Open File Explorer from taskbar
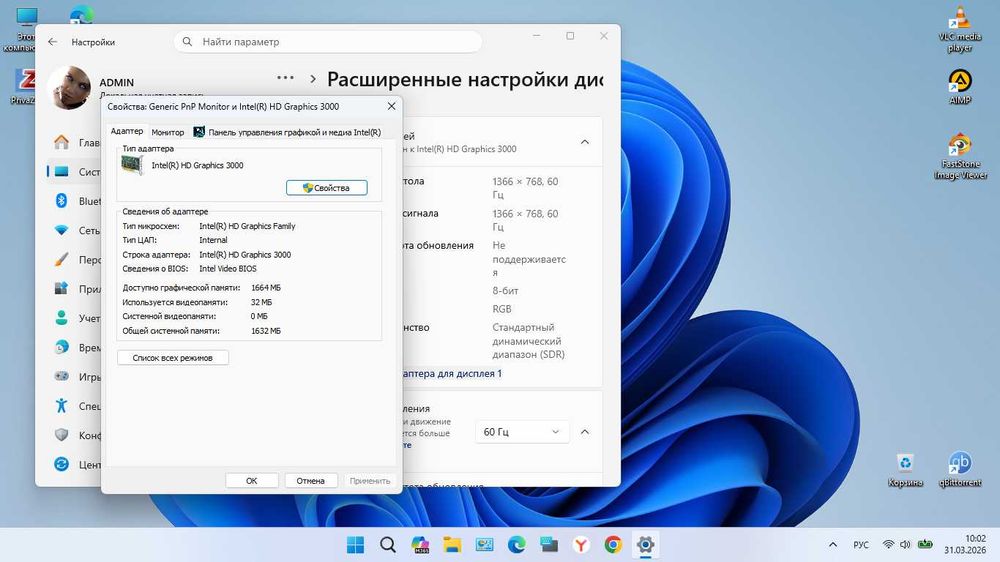The height and width of the screenshot is (562, 1000). pos(452,545)
